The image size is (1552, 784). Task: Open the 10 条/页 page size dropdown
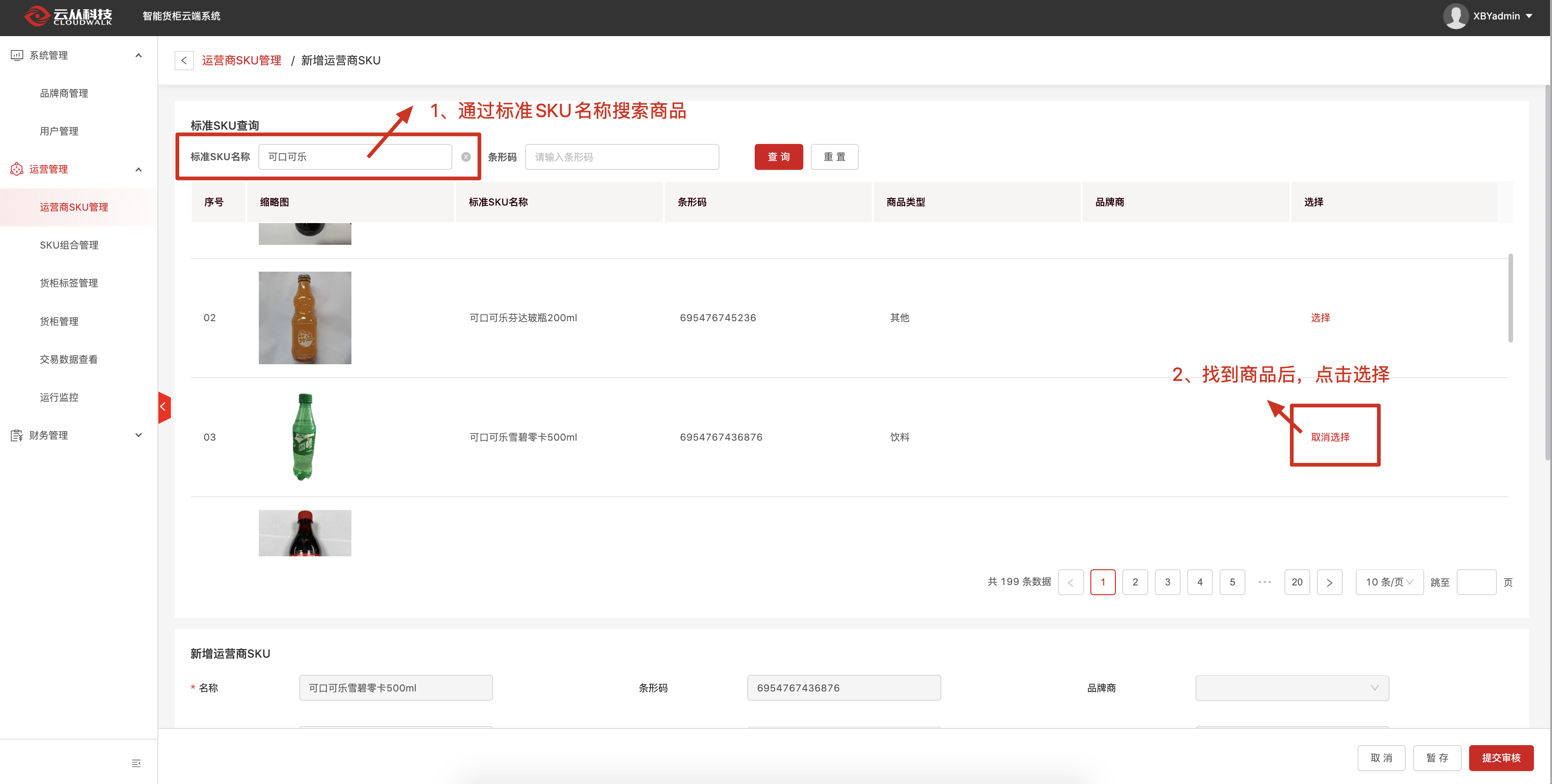click(x=1389, y=582)
